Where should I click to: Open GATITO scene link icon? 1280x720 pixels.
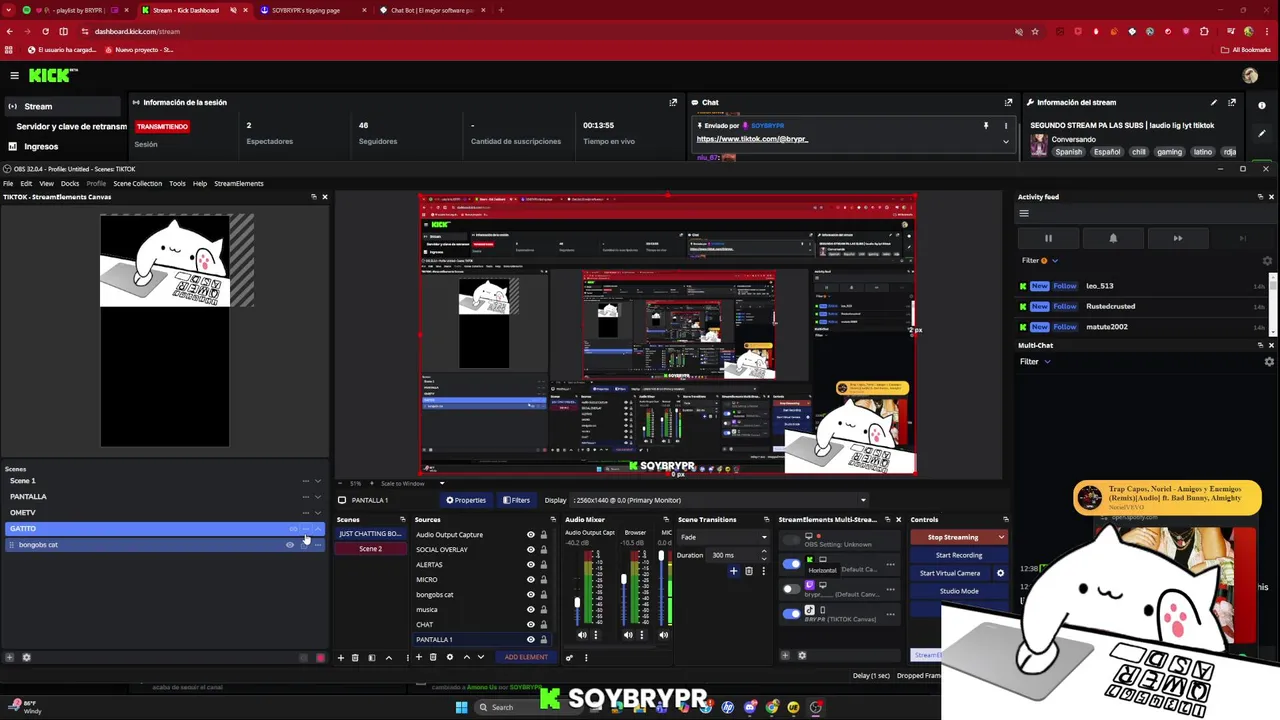(x=293, y=529)
